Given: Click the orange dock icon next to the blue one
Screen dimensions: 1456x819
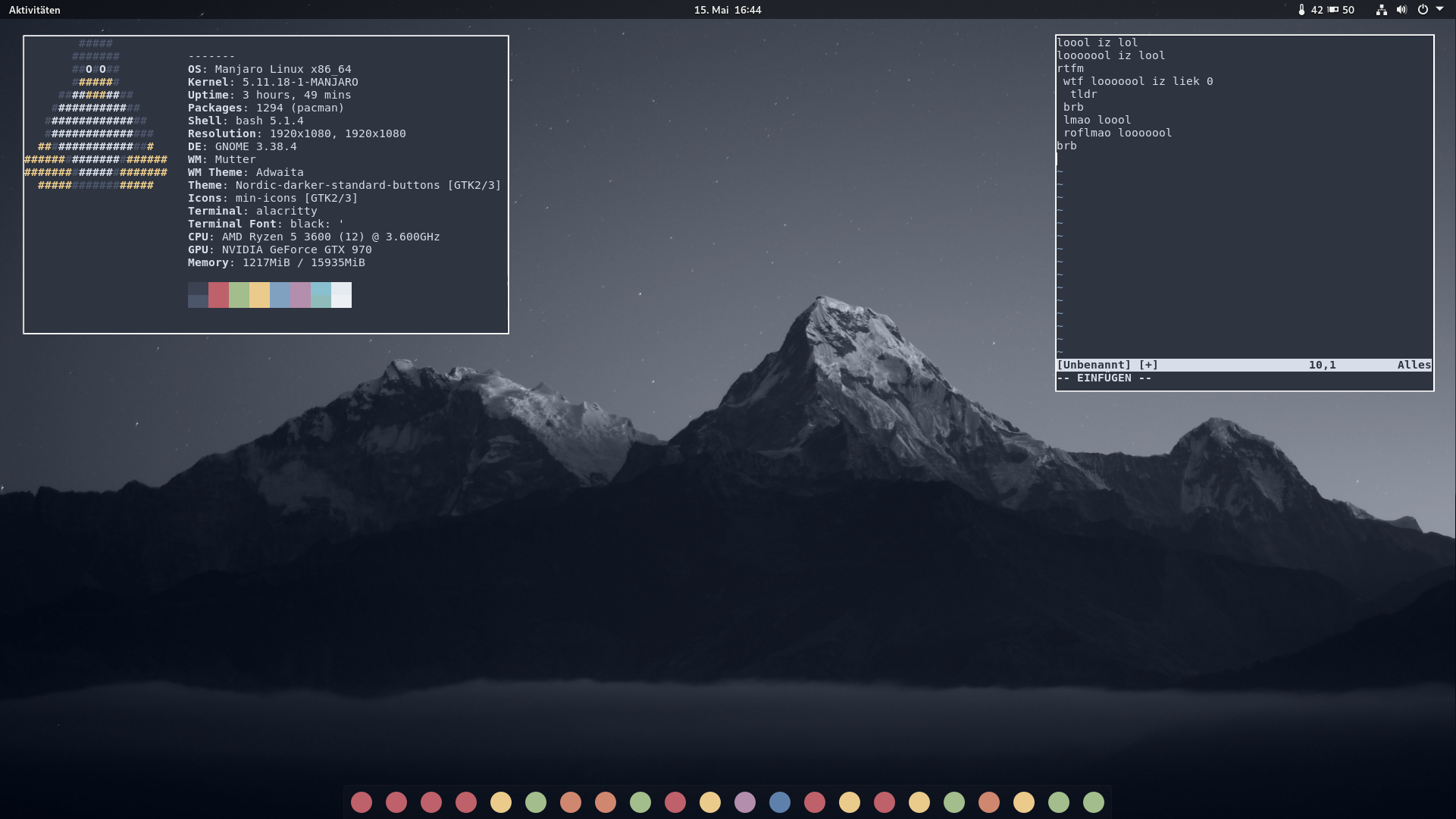Looking at the screenshot, I should click(x=605, y=802).
